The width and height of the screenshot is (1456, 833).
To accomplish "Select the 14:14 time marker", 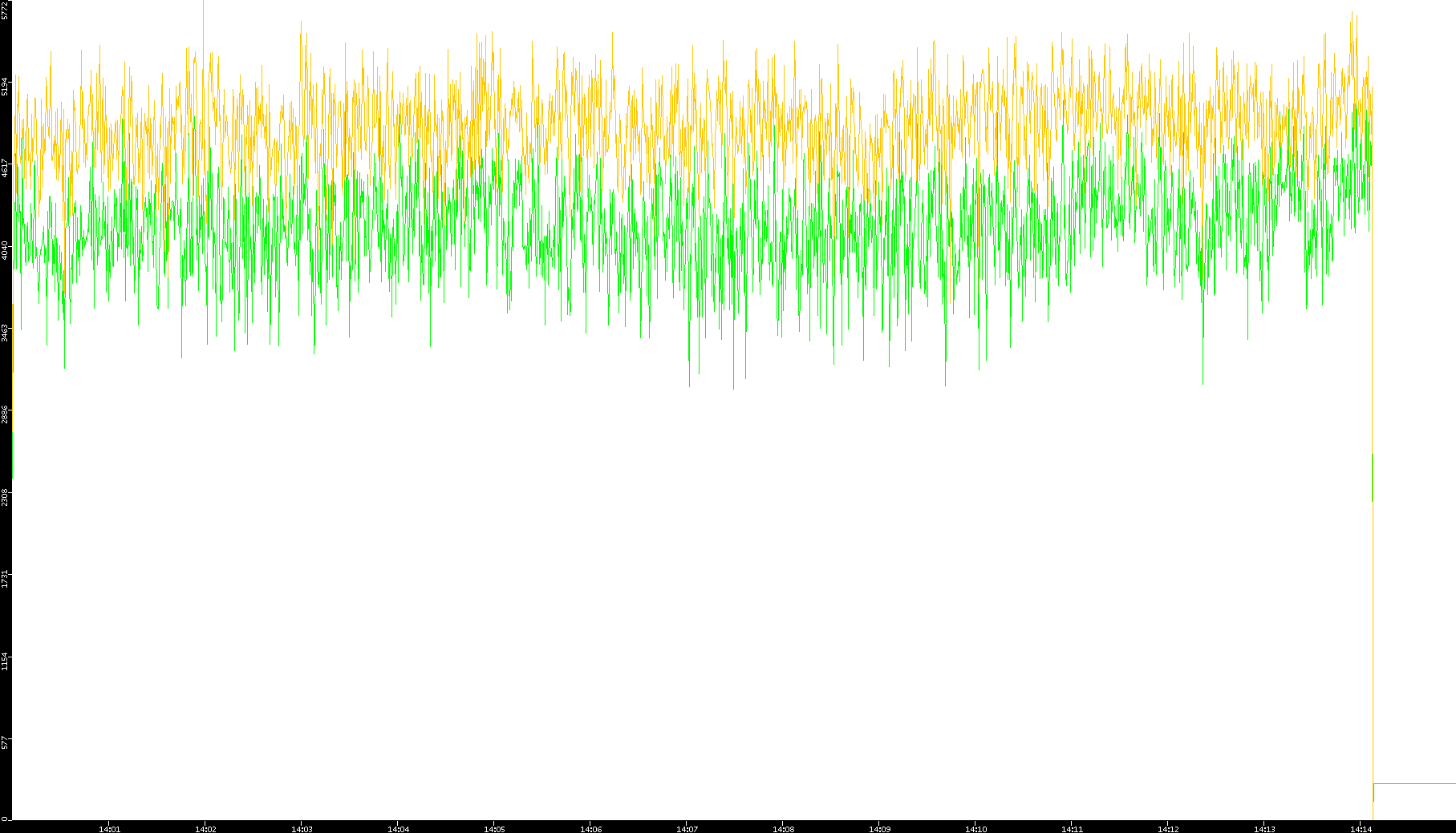I will click(1361, 829).
